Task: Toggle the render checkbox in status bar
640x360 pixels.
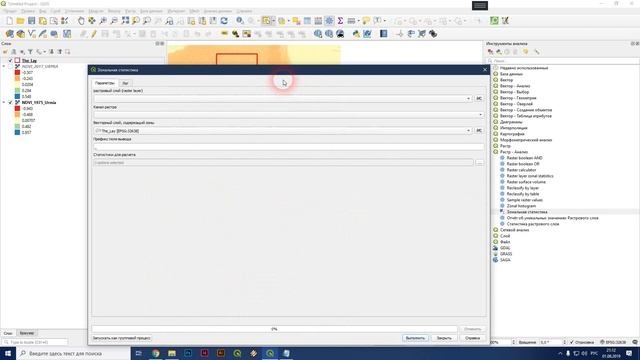Action: pyautogui.click(x=572, y=342)
